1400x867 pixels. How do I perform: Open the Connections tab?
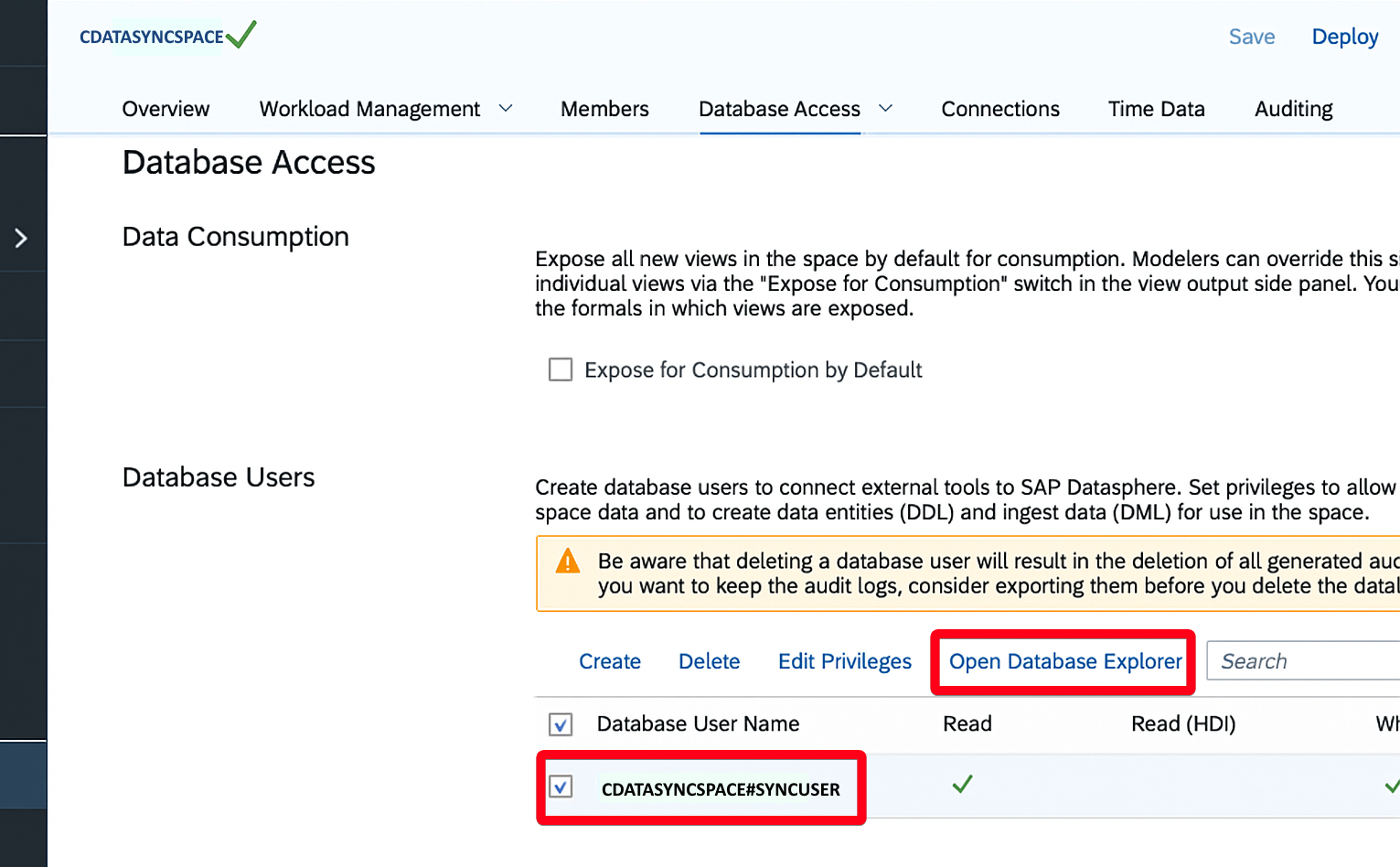tap(999, 108)
